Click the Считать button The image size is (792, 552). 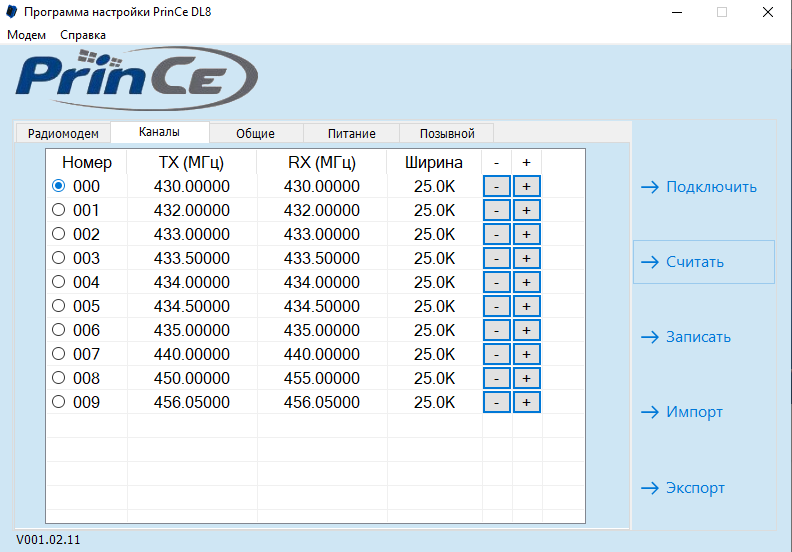point(704,262)
